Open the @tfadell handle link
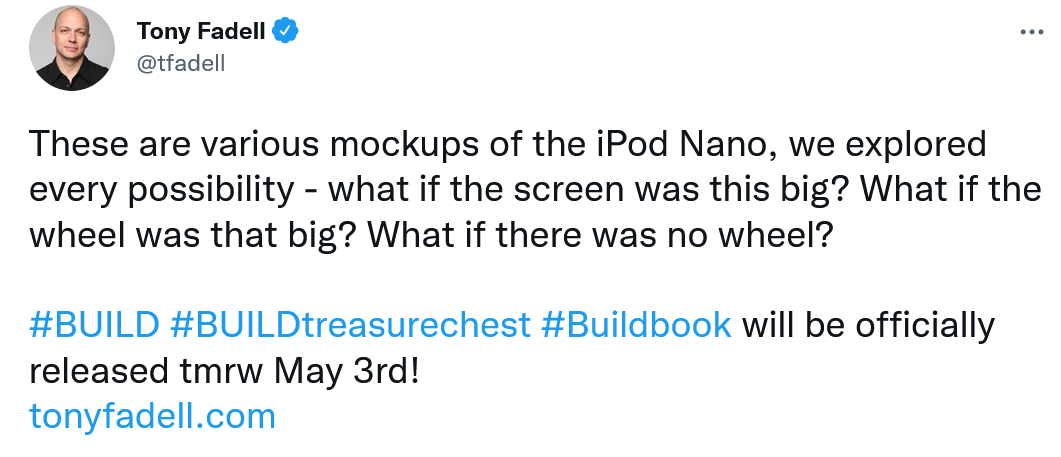The width and height of the screenshot is (1061, 457). 180,63
